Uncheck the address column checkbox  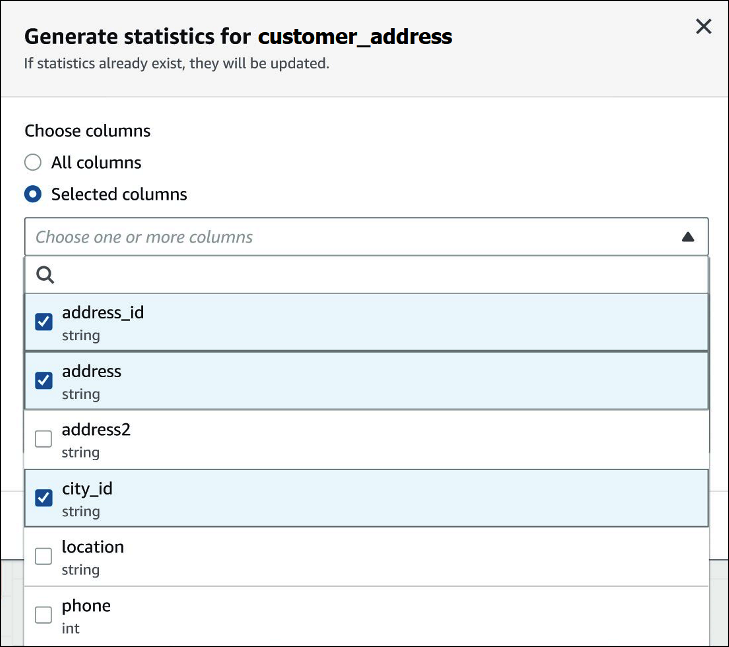pos(44,380)
